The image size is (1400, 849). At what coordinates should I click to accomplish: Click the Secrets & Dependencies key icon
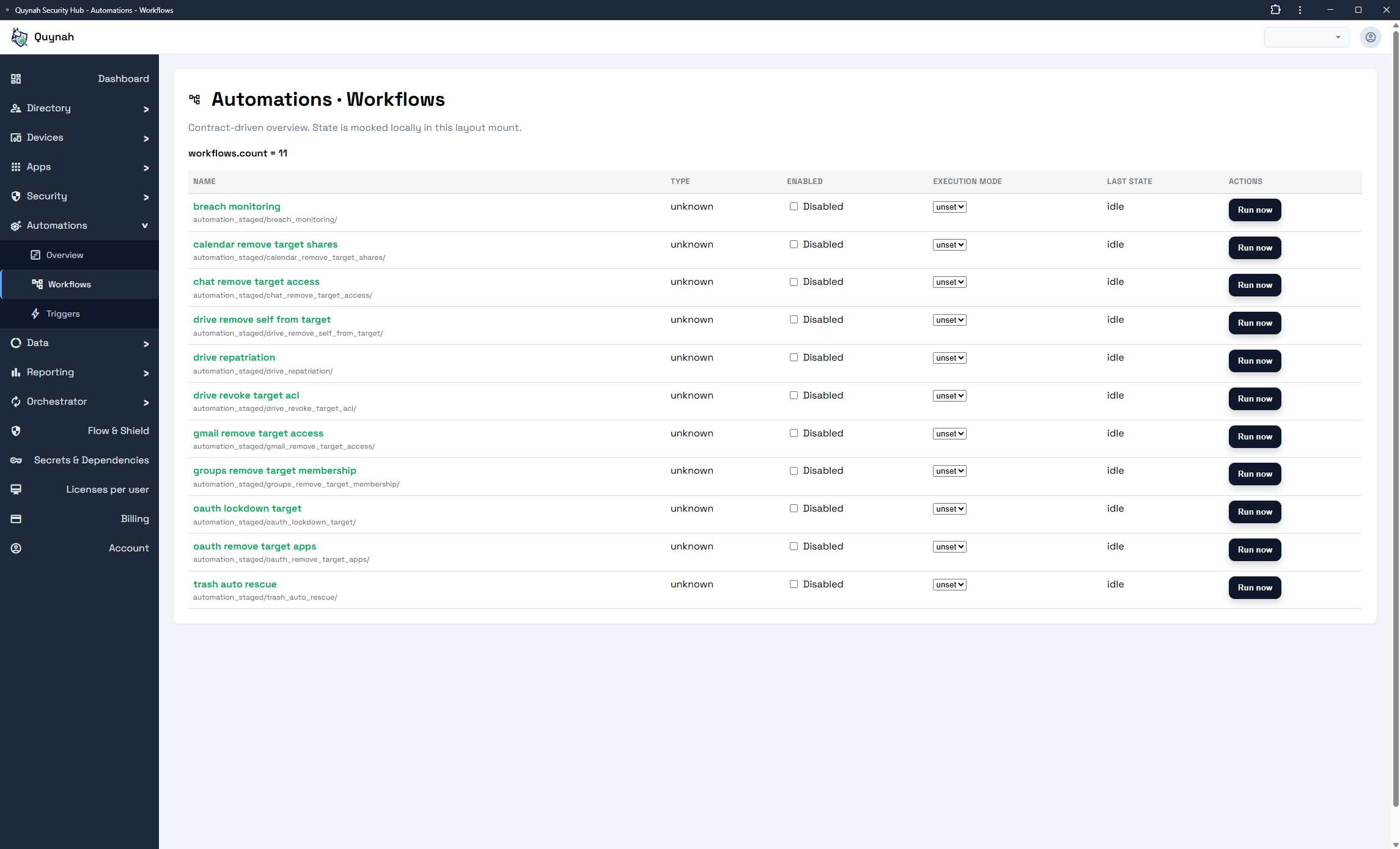click(16, 460)
